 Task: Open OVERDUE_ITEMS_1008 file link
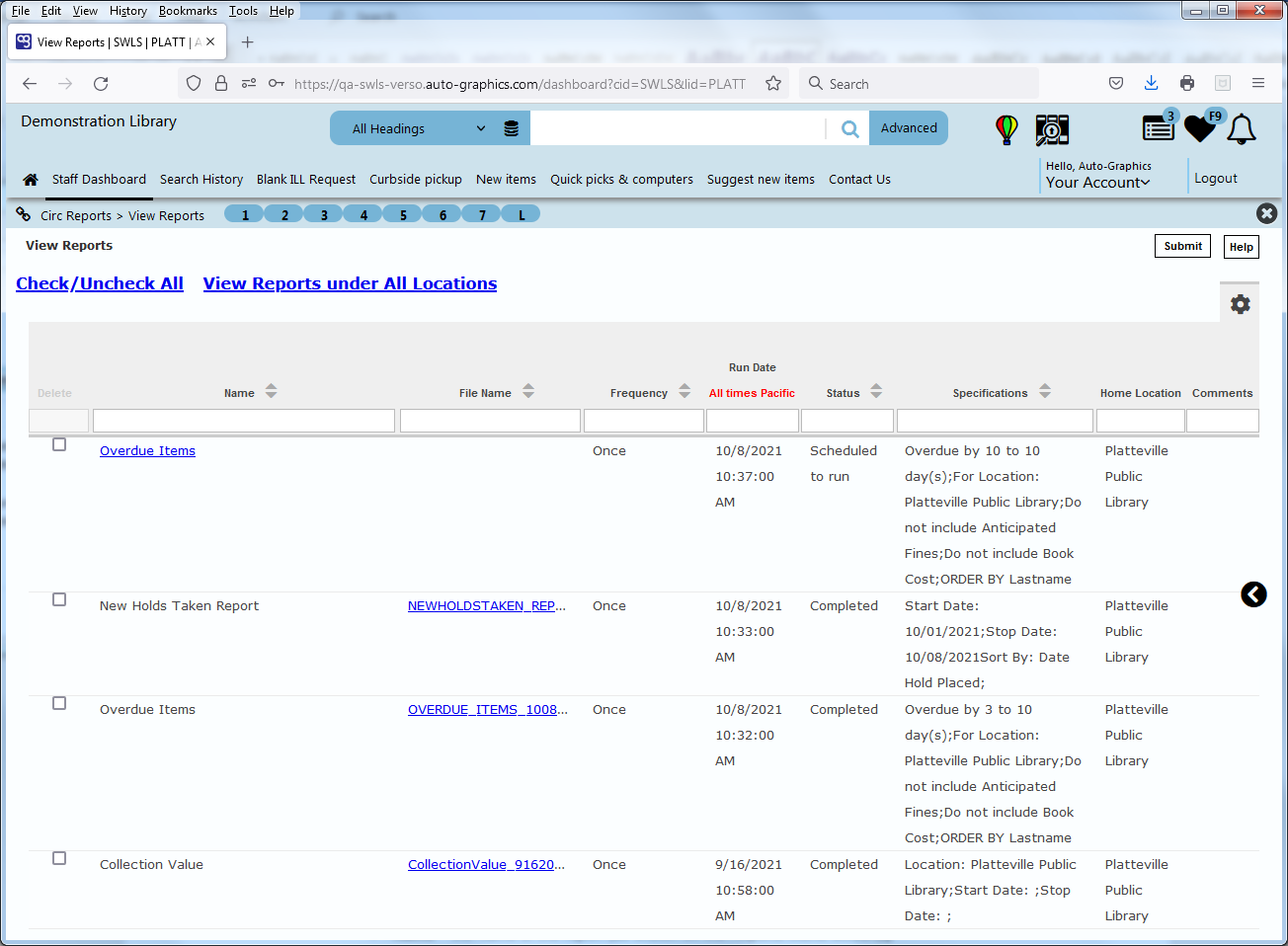pyautogui.click(x=488, y=710)
